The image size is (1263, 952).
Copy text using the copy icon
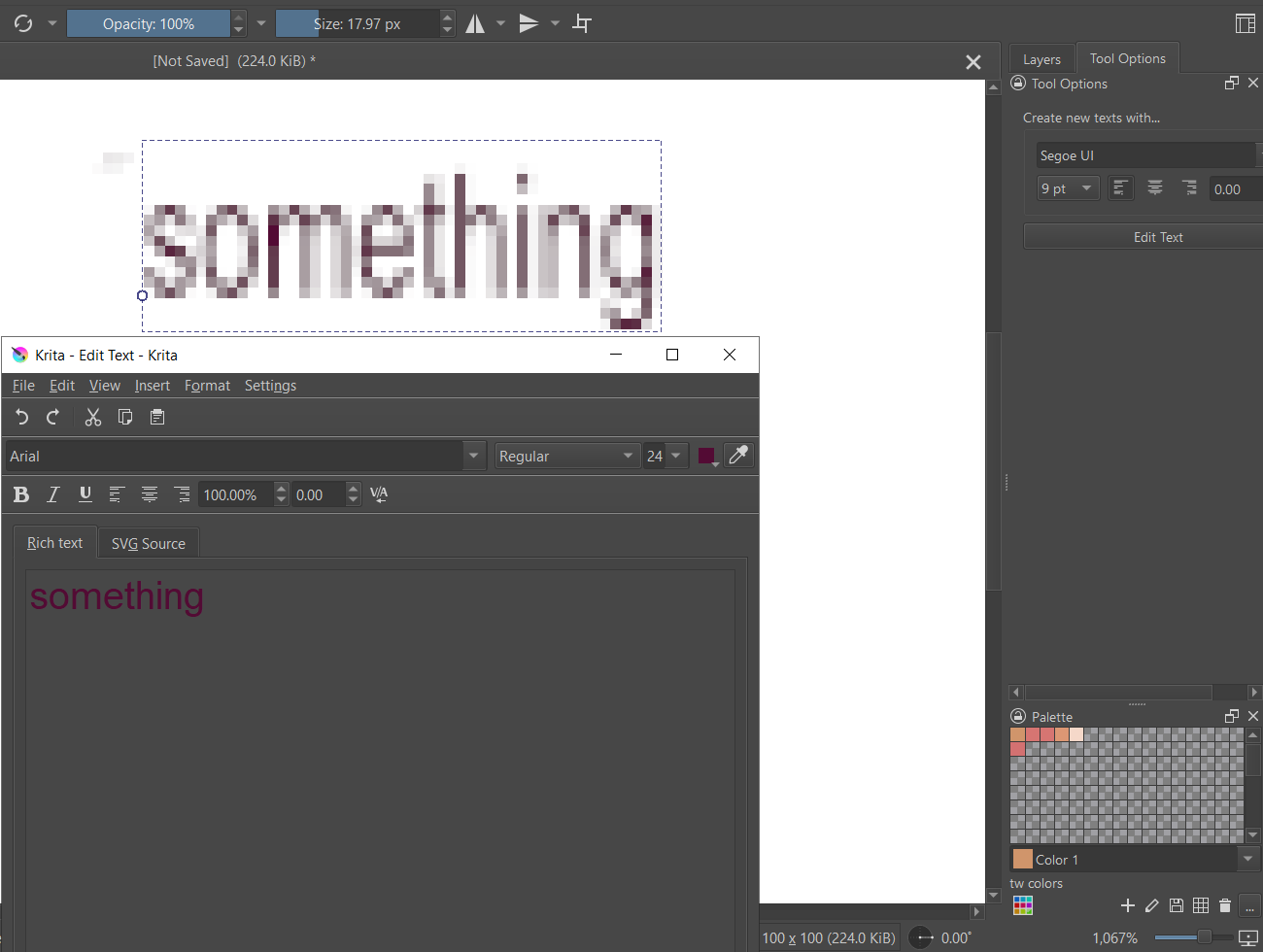125,417
